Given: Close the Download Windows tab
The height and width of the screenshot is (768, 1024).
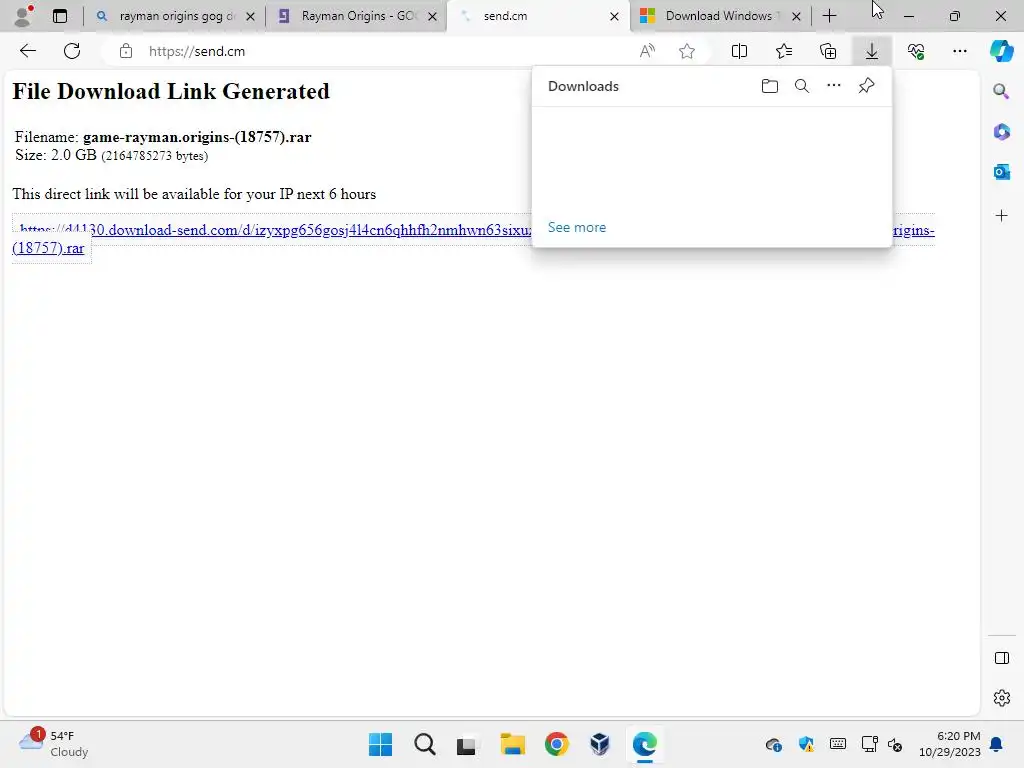Looking at the screenshot, I should tap(796, 16).
